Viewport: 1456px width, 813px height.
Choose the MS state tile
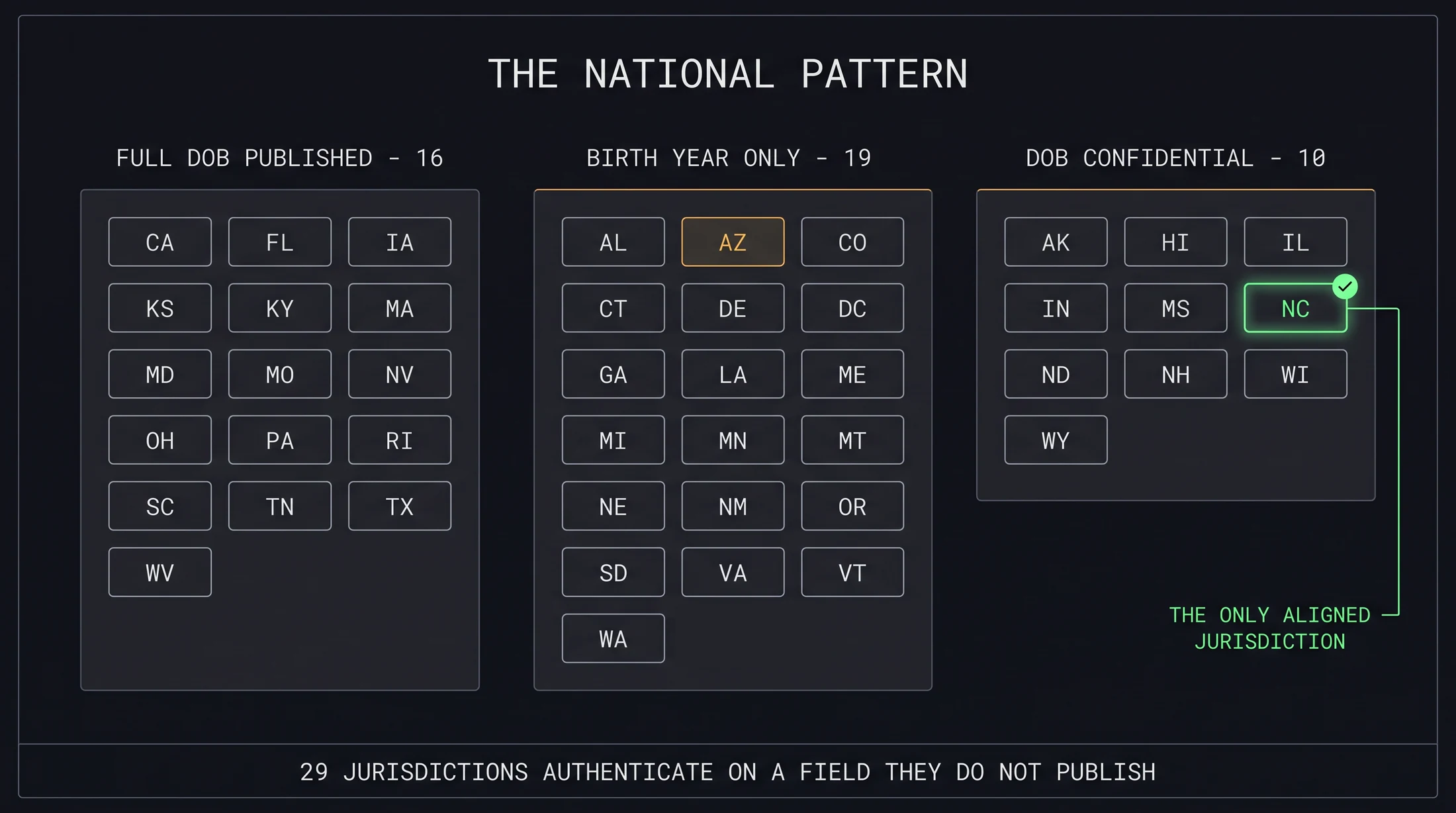[x=1175, y=308]
